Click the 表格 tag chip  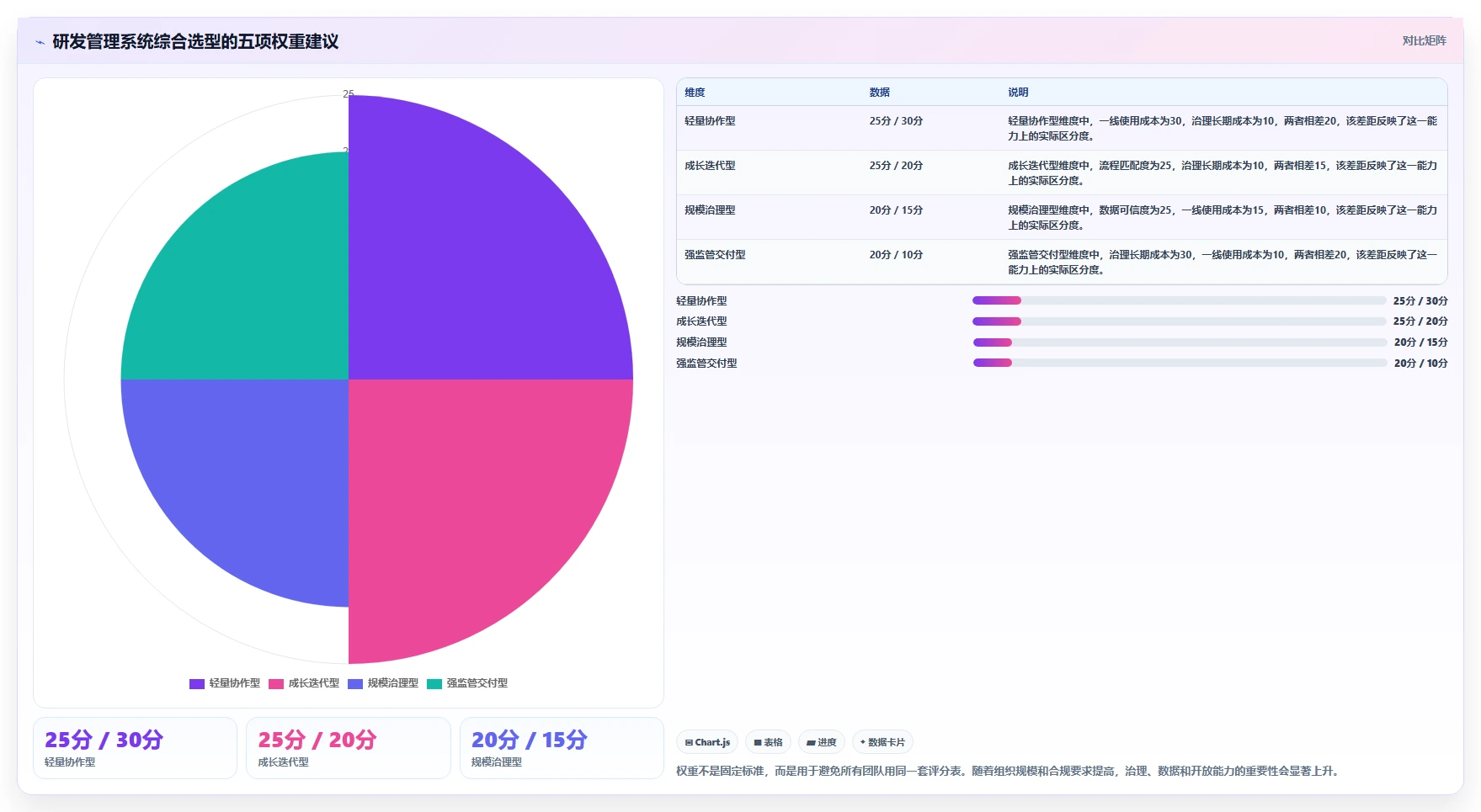click(x=768, y=742)
